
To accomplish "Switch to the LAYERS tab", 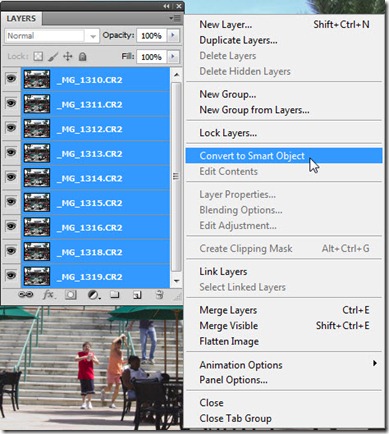I will [x=21, y=18].
